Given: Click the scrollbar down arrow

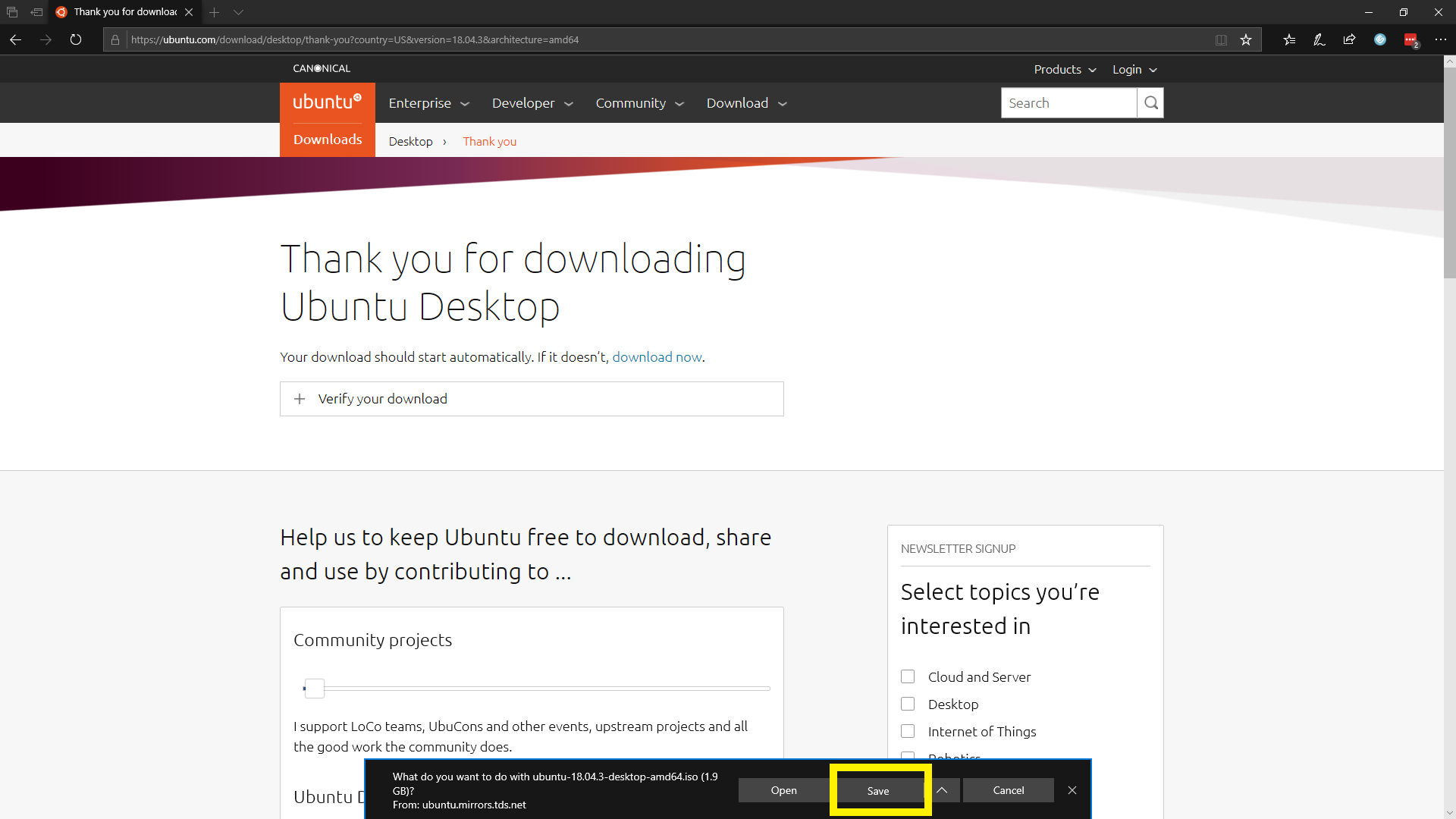Looking at the screenshot, I should [1450, 813].
